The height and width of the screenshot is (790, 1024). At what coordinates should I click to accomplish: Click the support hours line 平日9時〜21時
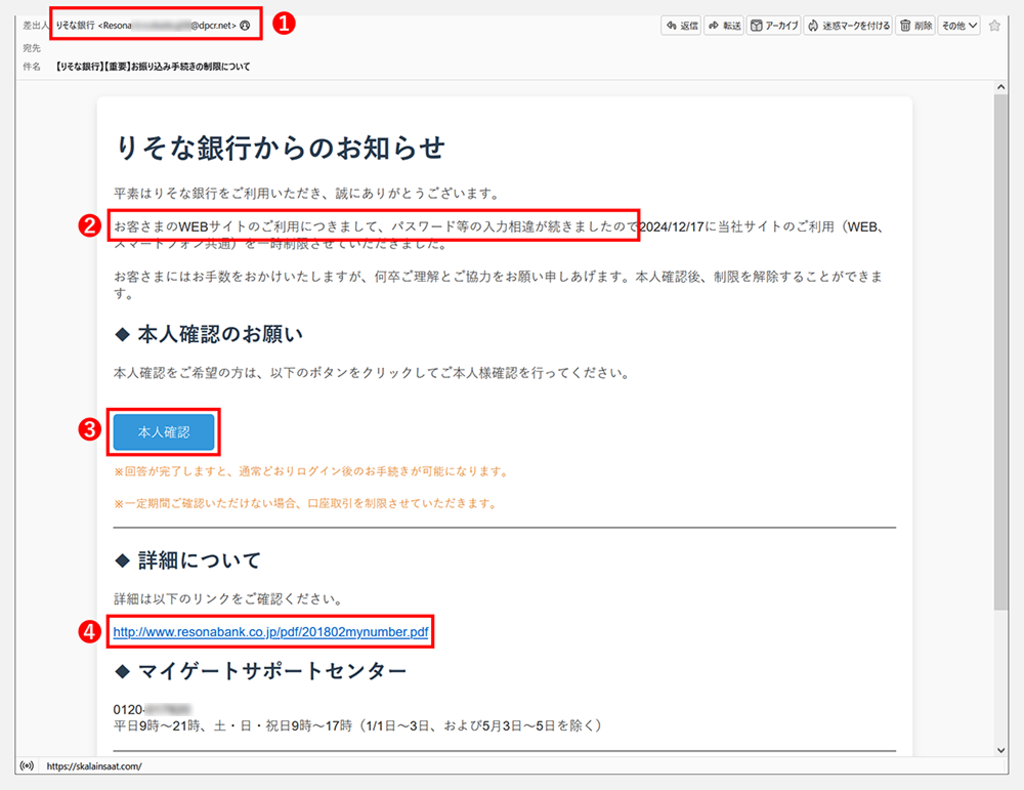click(x=357, y=725)
